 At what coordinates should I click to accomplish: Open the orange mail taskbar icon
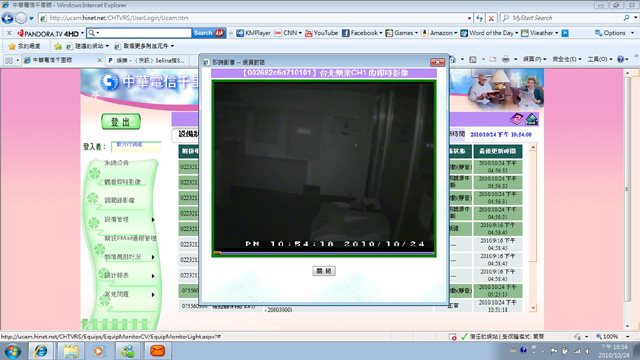point(157,351)
